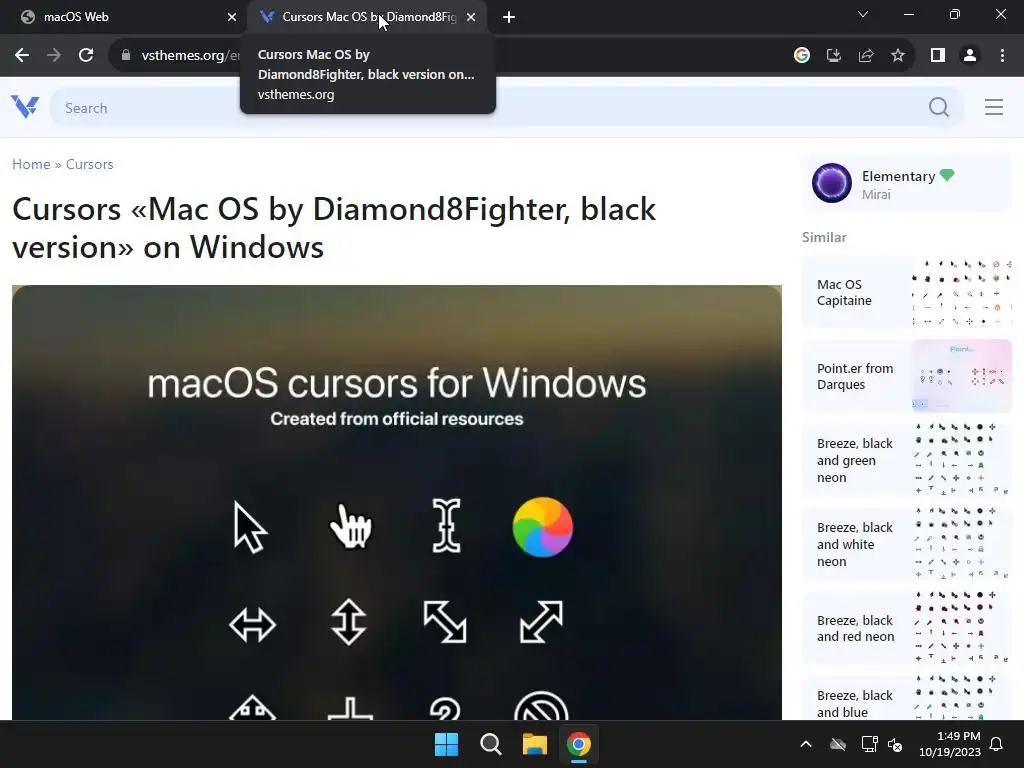The height and width of the screenshot is (768, 1024).
Task: Open Windows Start menu
Action: [447, 744]
